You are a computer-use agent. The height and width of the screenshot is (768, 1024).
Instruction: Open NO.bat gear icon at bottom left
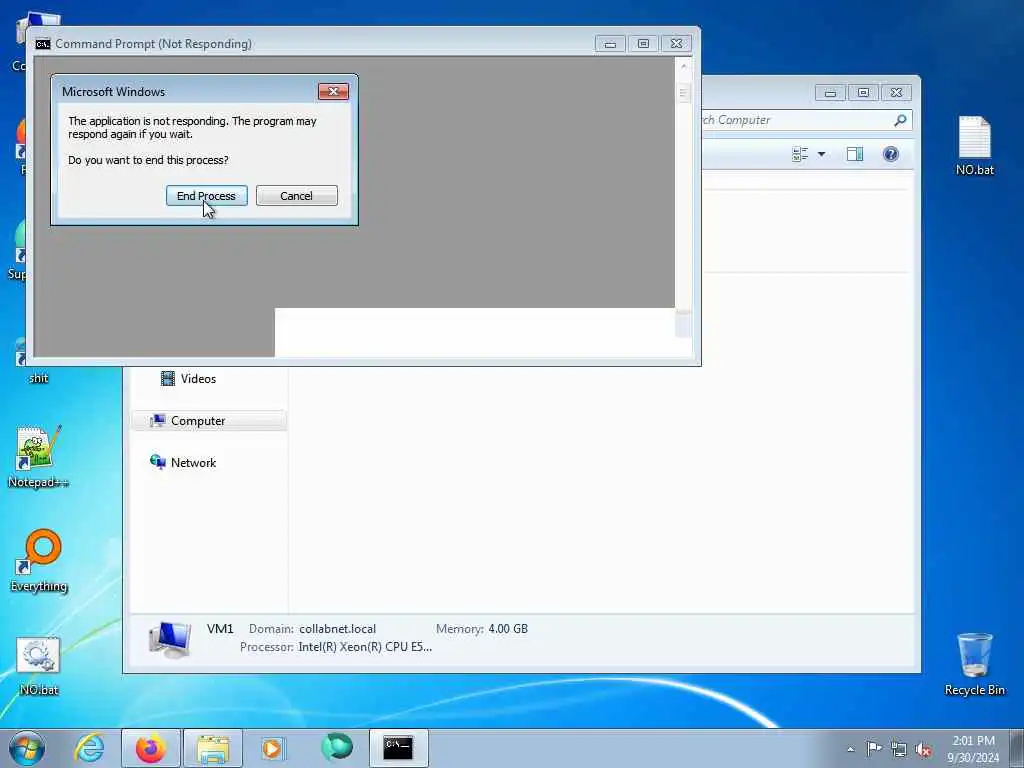coord(39,666)
